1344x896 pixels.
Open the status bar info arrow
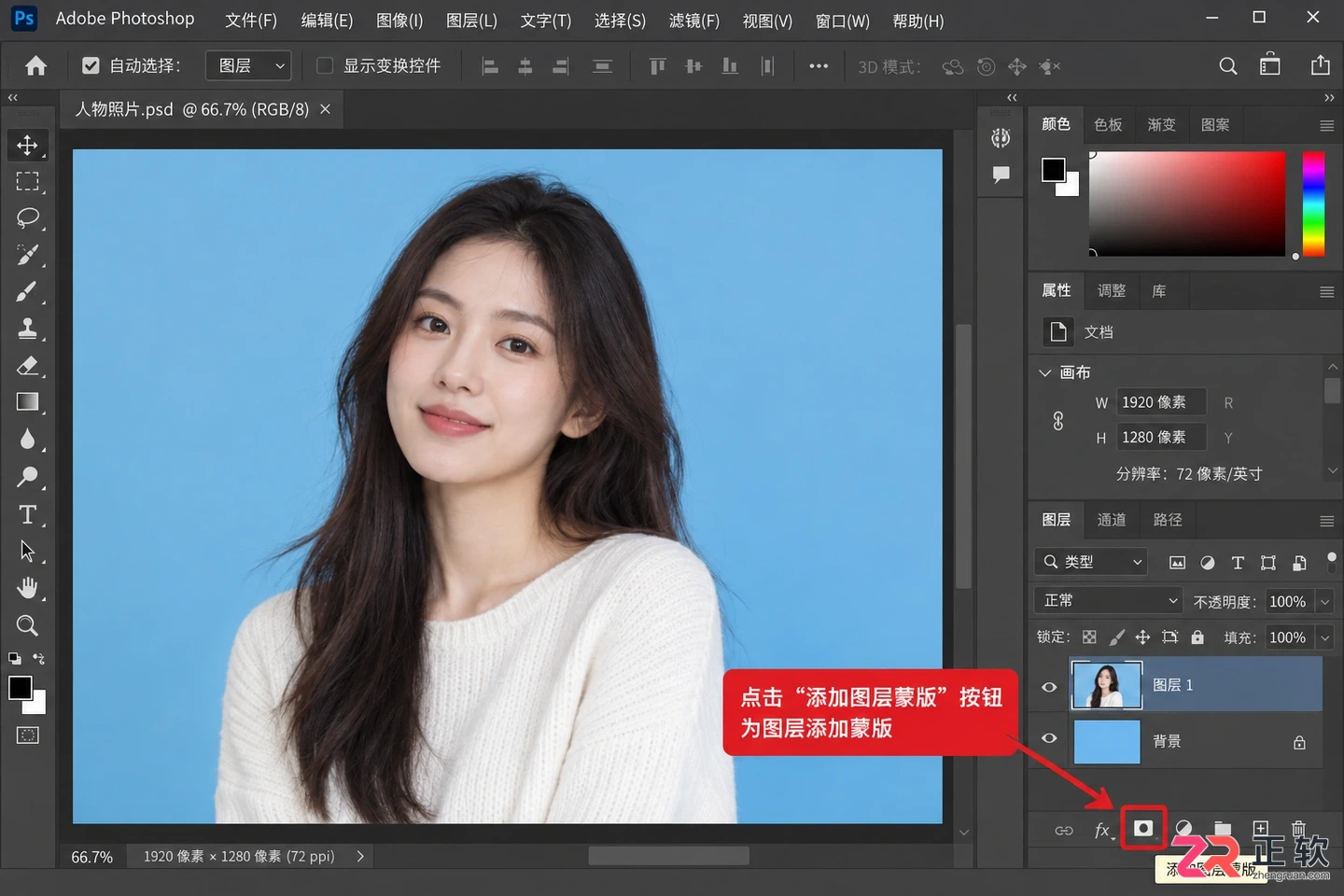point(360,856)
